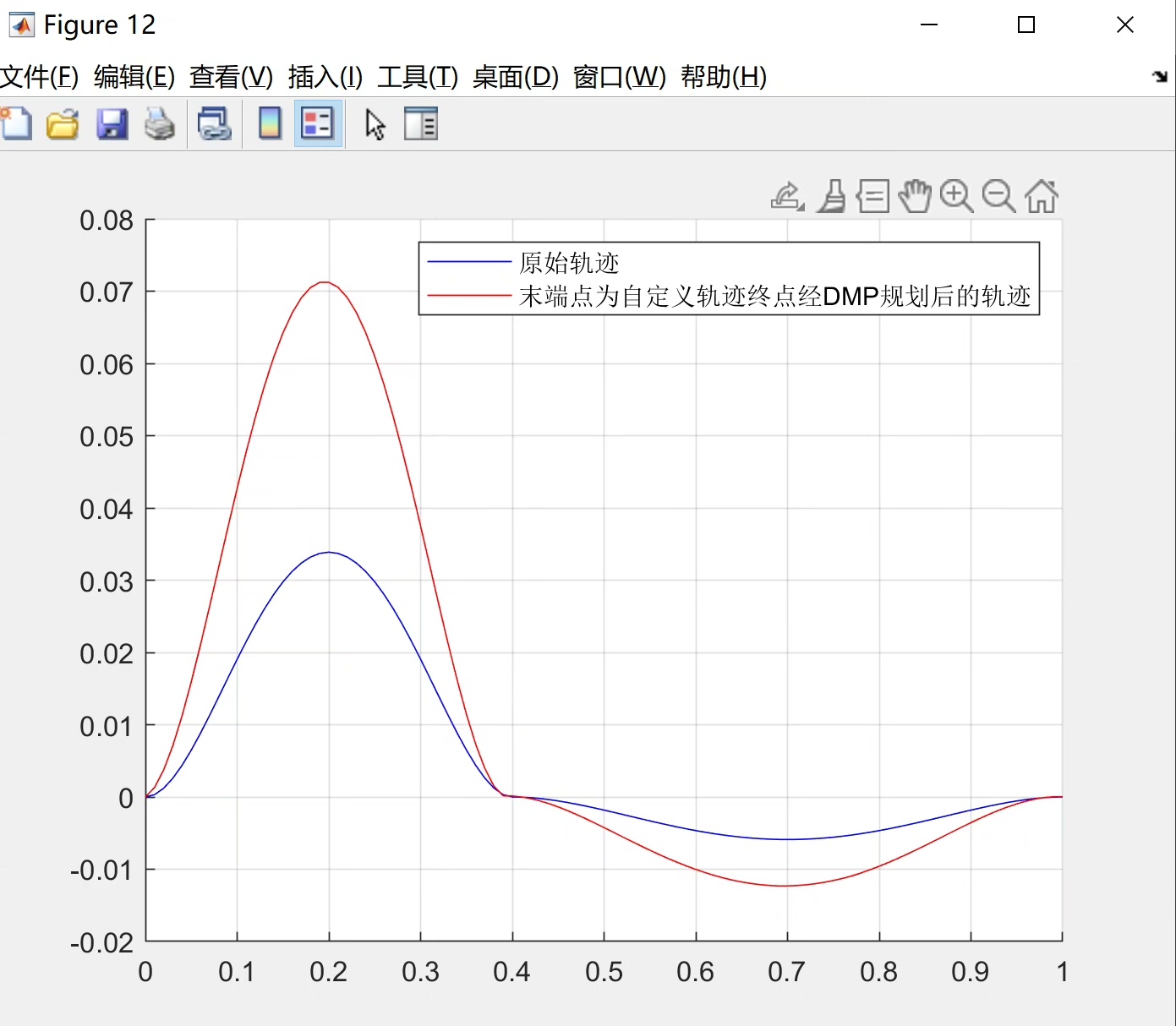The image size is (1176, 1026).
Task: Select the Zoom Out tool
Action: [998, 196]
